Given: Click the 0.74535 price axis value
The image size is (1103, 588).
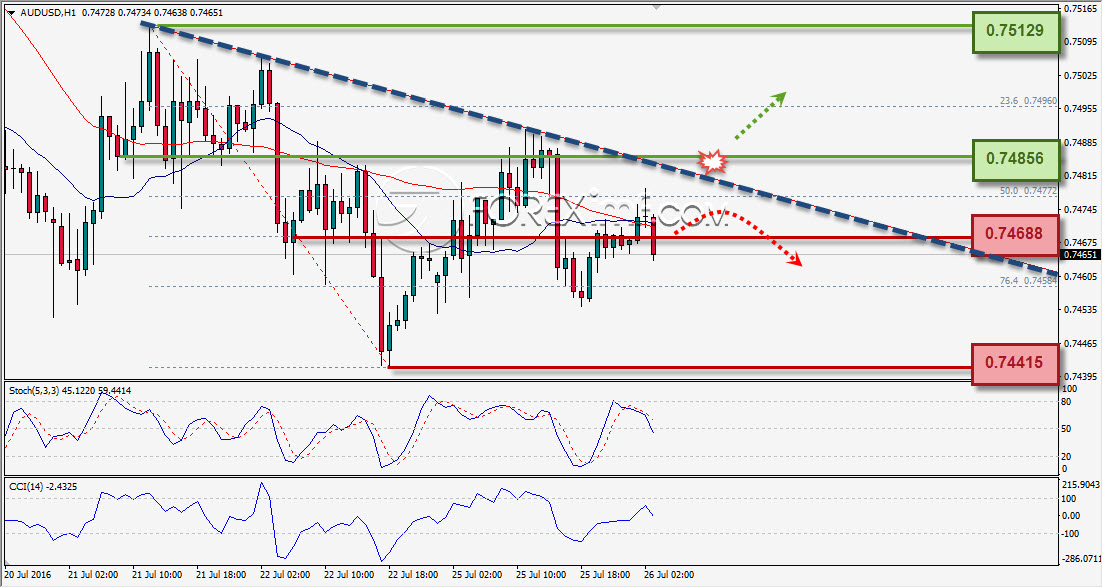Looking at the screenshot, I should pos(1082,309).
